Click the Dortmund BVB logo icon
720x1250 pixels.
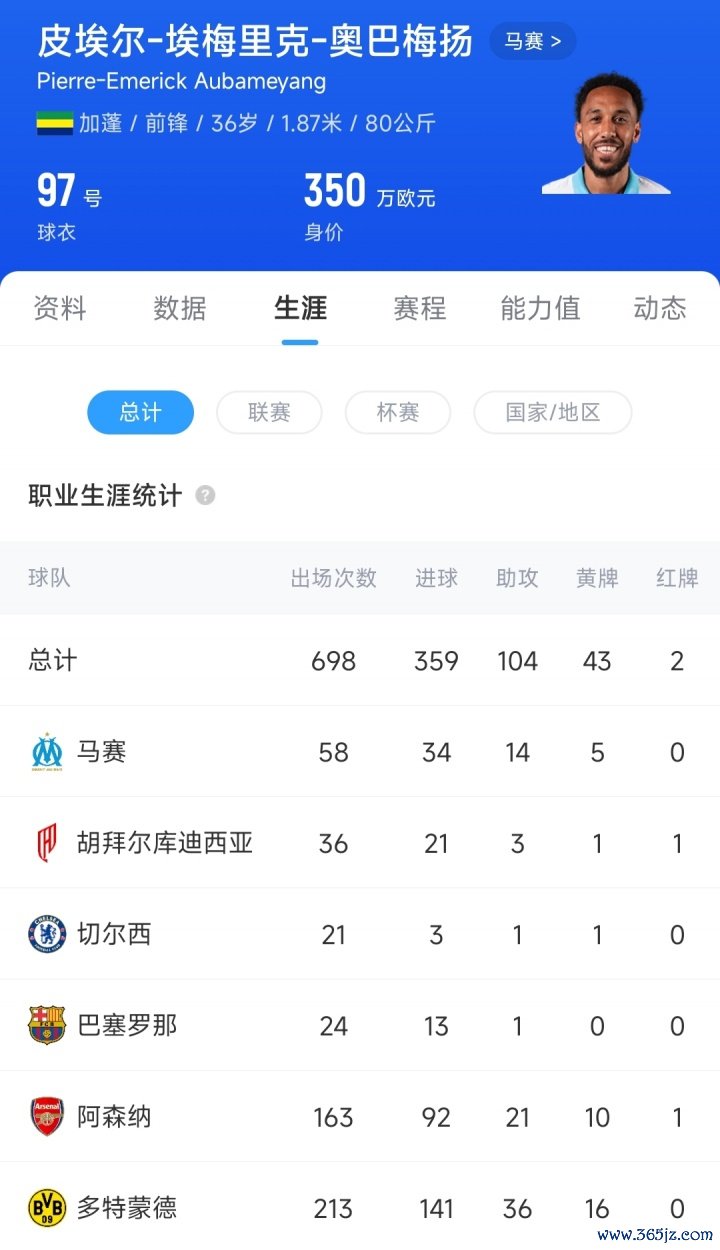46,1208
